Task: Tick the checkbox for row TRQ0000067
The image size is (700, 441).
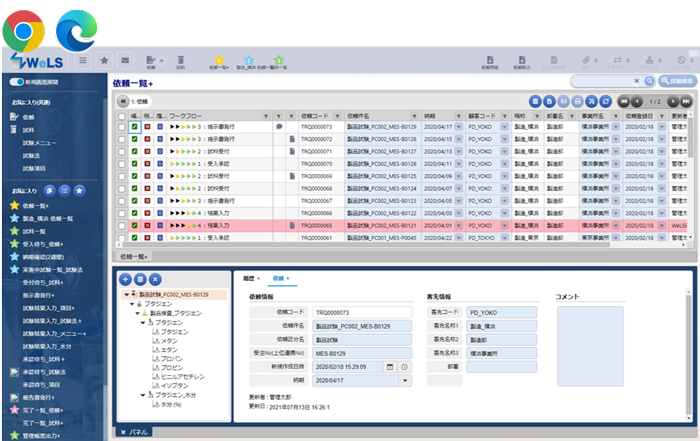Action: tap(121, 201)
